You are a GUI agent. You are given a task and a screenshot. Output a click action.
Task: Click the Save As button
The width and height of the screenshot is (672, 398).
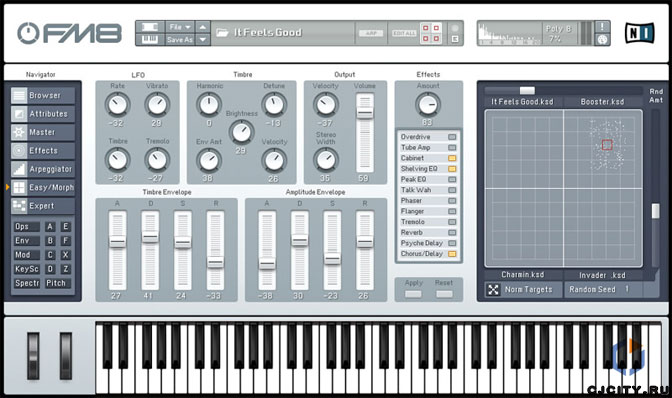coord(180,39)
